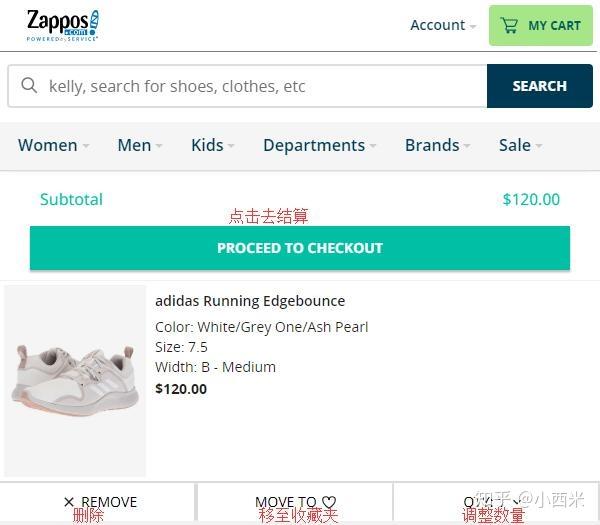Open the Account dropdown

443,25
